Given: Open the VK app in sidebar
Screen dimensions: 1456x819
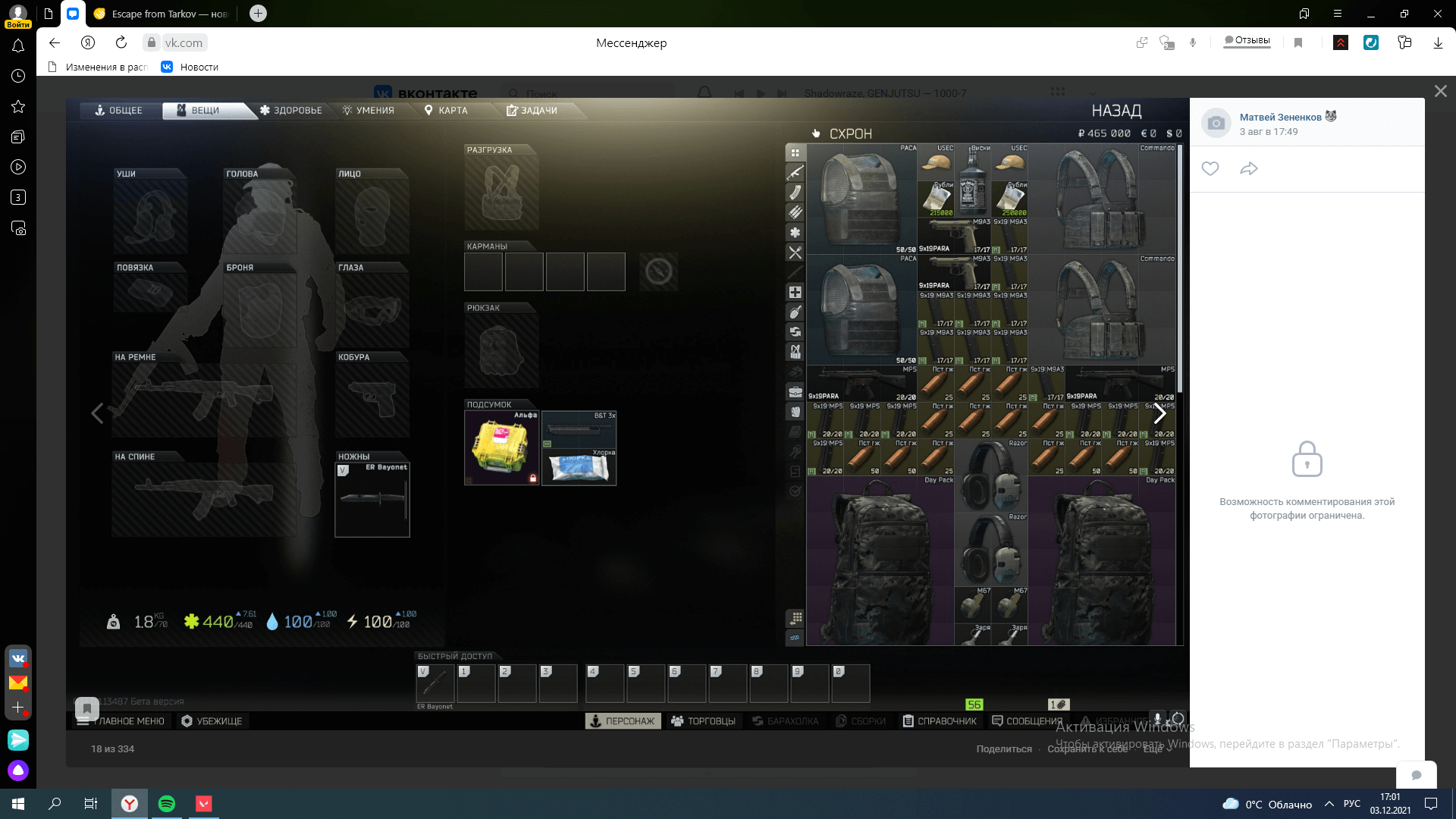Looking at the screenshot, I should (18, 658).
